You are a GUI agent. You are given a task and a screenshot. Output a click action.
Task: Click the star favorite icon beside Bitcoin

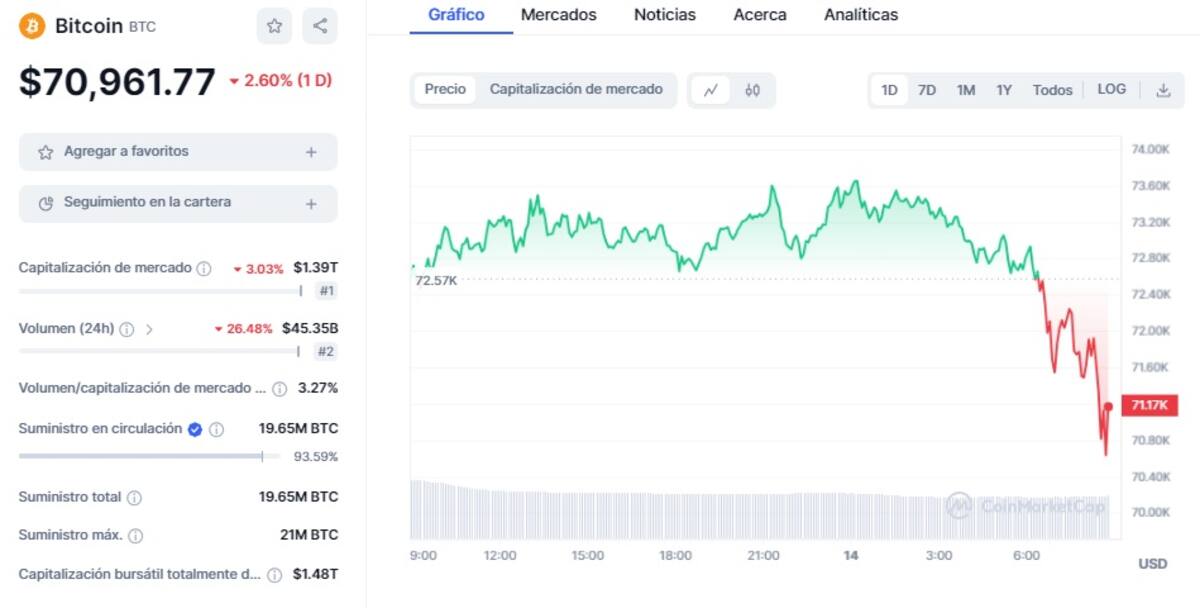(x=274, y=26)
